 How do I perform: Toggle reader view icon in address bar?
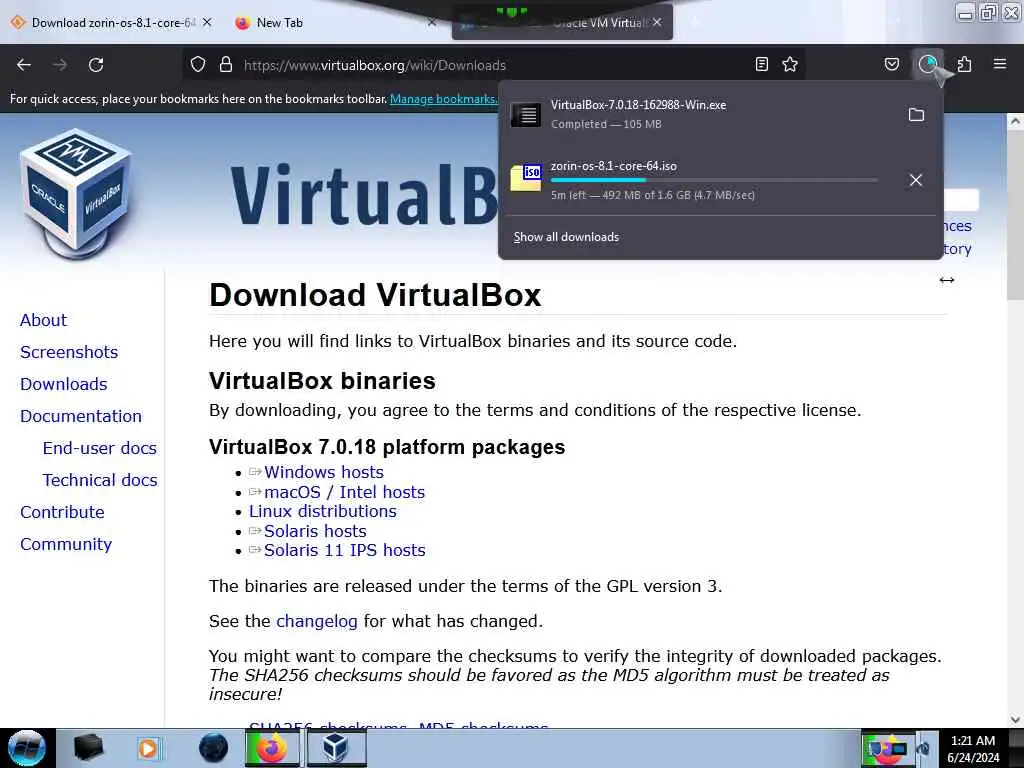[761, 65]
